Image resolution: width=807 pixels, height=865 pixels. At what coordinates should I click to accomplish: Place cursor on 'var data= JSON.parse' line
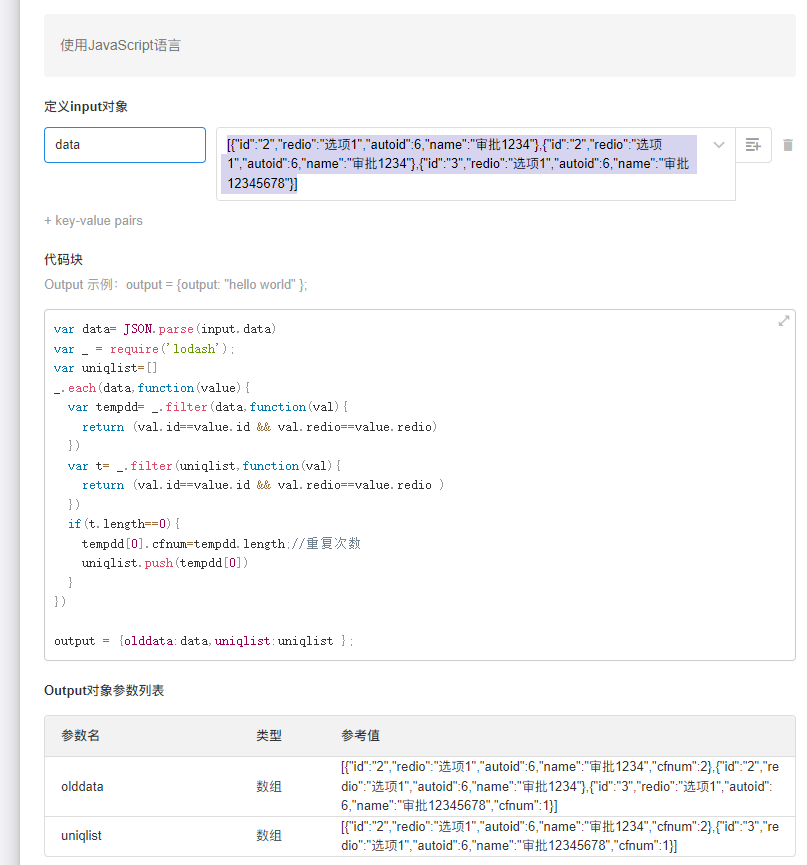[x=165, y=329]
